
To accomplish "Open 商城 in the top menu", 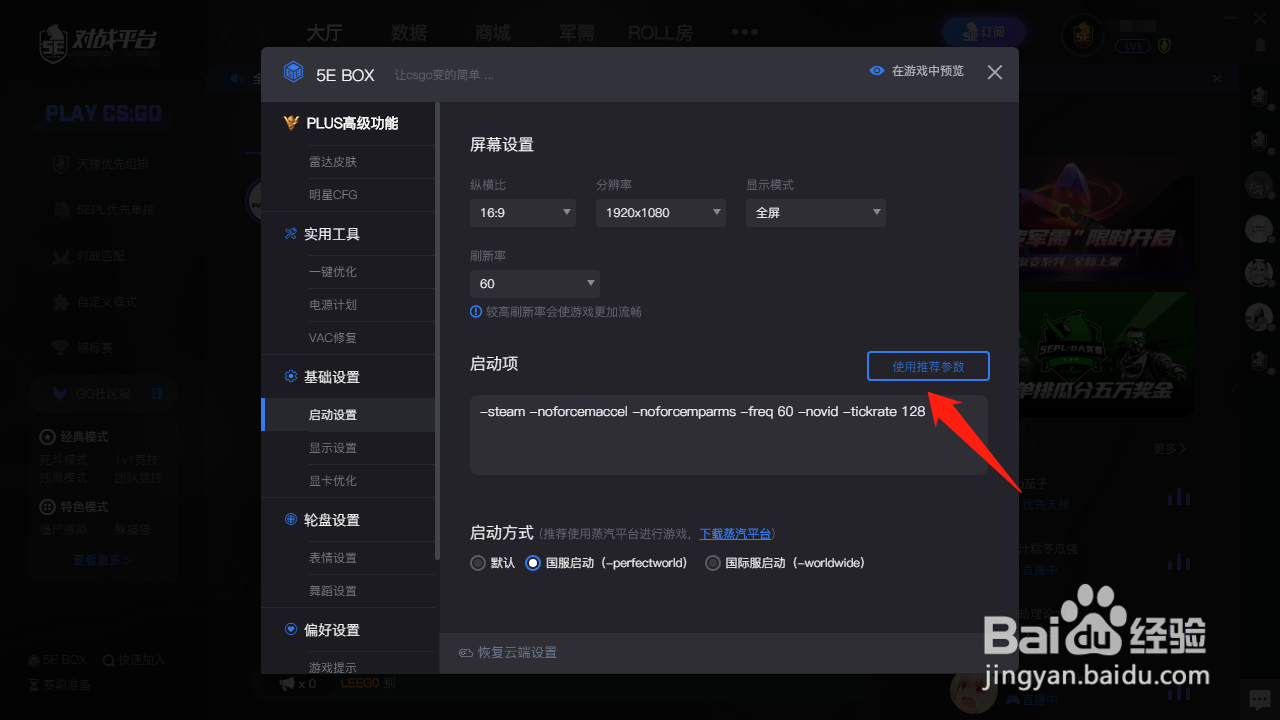I will click(x=492, y=31).
